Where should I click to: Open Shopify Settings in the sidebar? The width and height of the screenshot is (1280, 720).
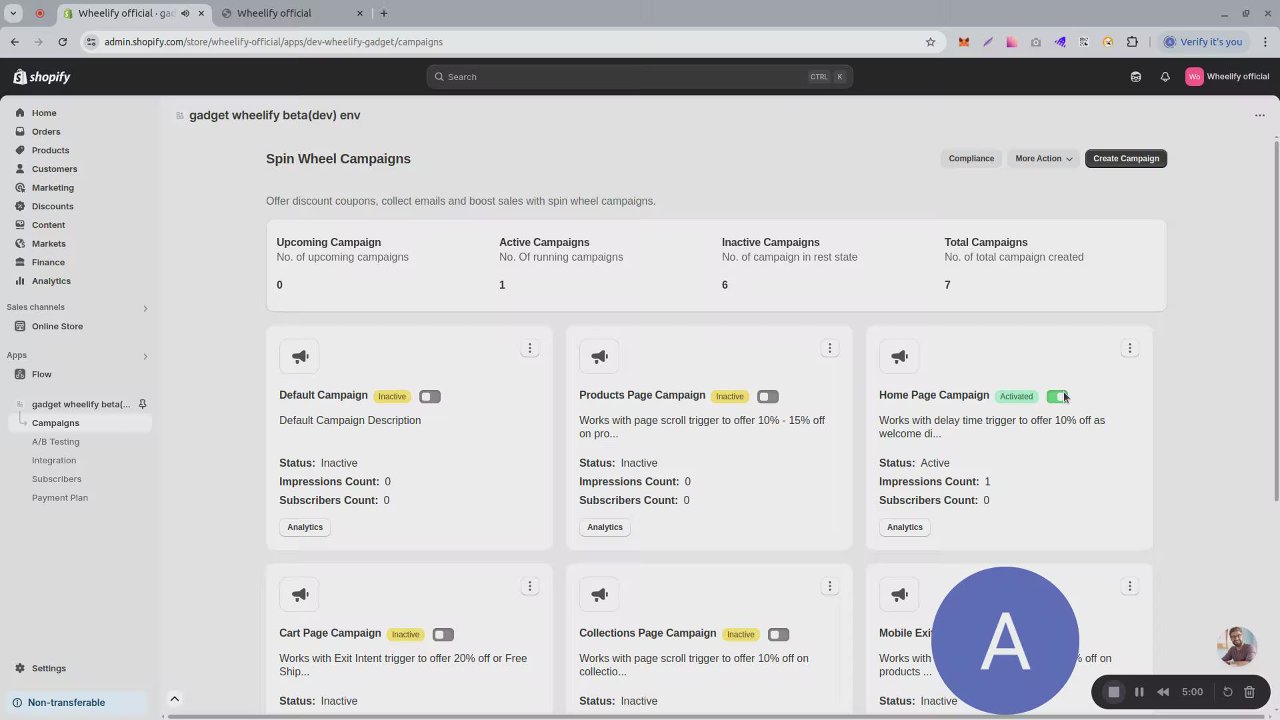(48, 668)
